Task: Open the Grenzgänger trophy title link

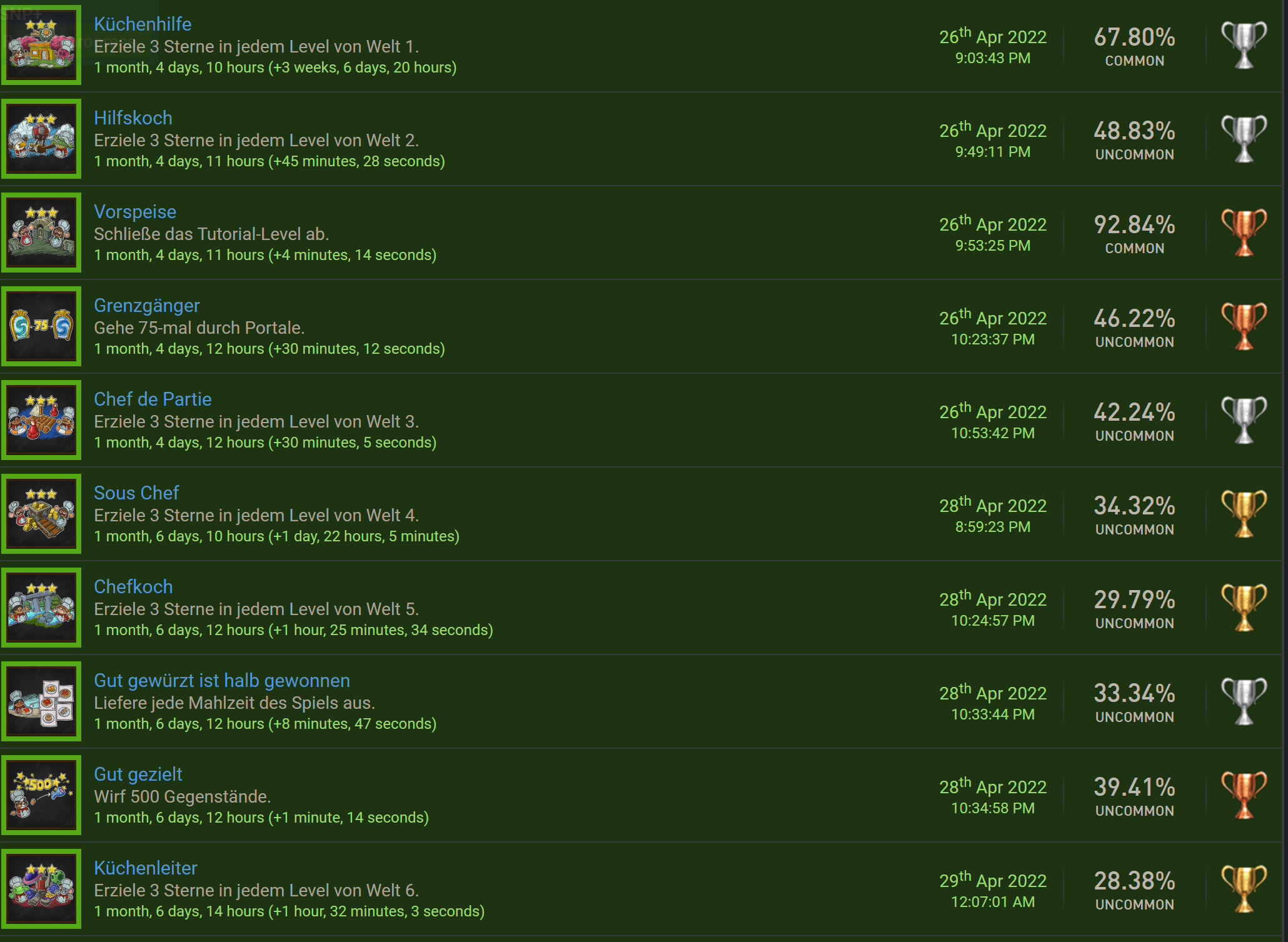Action: pos(147,306)
